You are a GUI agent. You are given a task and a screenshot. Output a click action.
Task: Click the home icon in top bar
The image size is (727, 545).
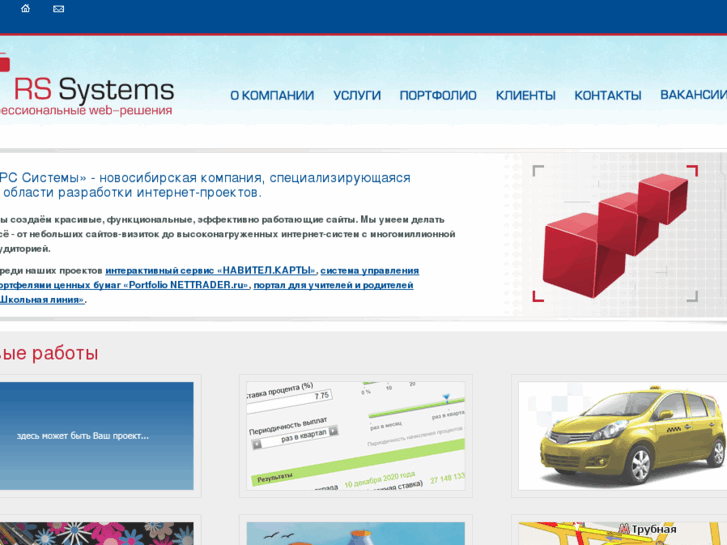point(26,8)
